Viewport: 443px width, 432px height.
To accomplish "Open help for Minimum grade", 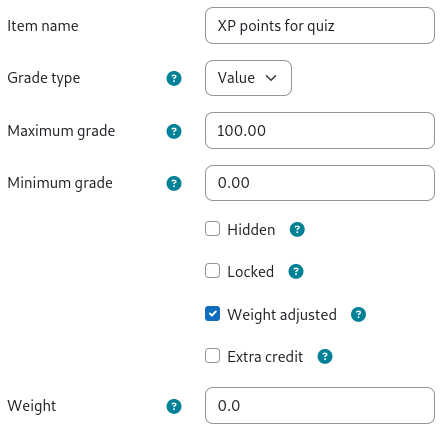I will (x=174, y=184).
